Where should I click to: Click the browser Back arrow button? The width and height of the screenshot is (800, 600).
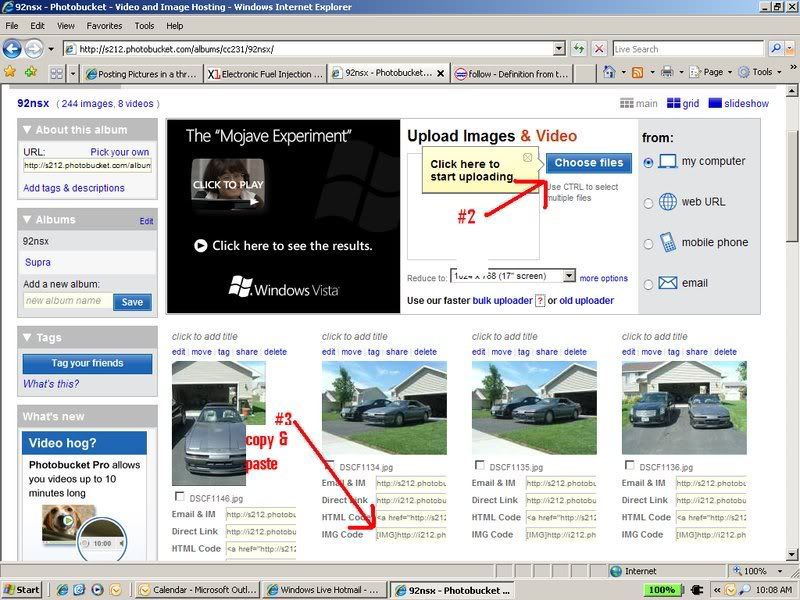coord(12,49)
